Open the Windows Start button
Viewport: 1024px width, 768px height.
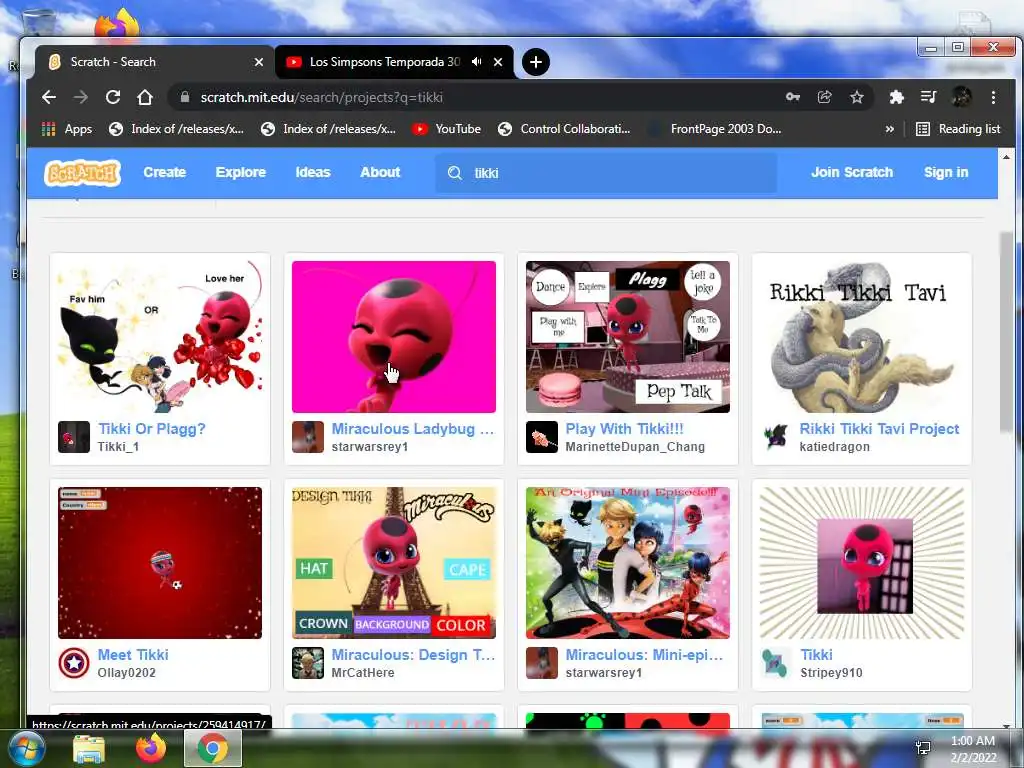[x=25, y=748]
